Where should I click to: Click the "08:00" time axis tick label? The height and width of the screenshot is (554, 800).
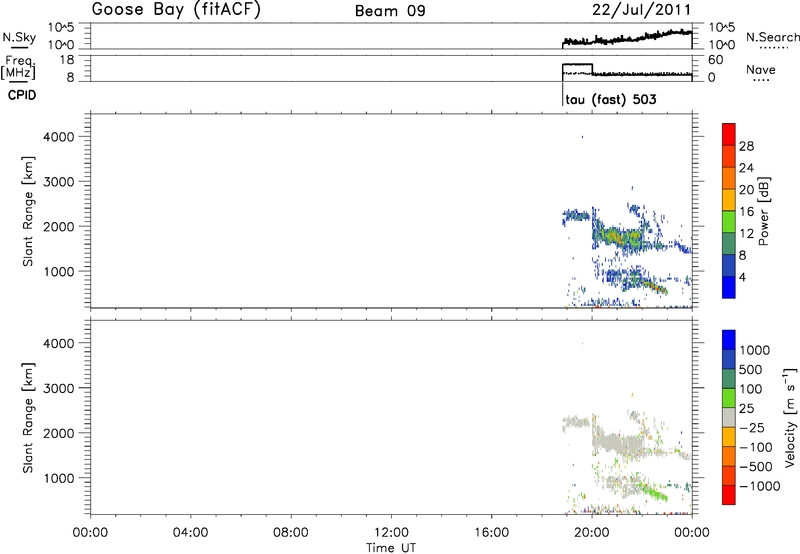291,533
